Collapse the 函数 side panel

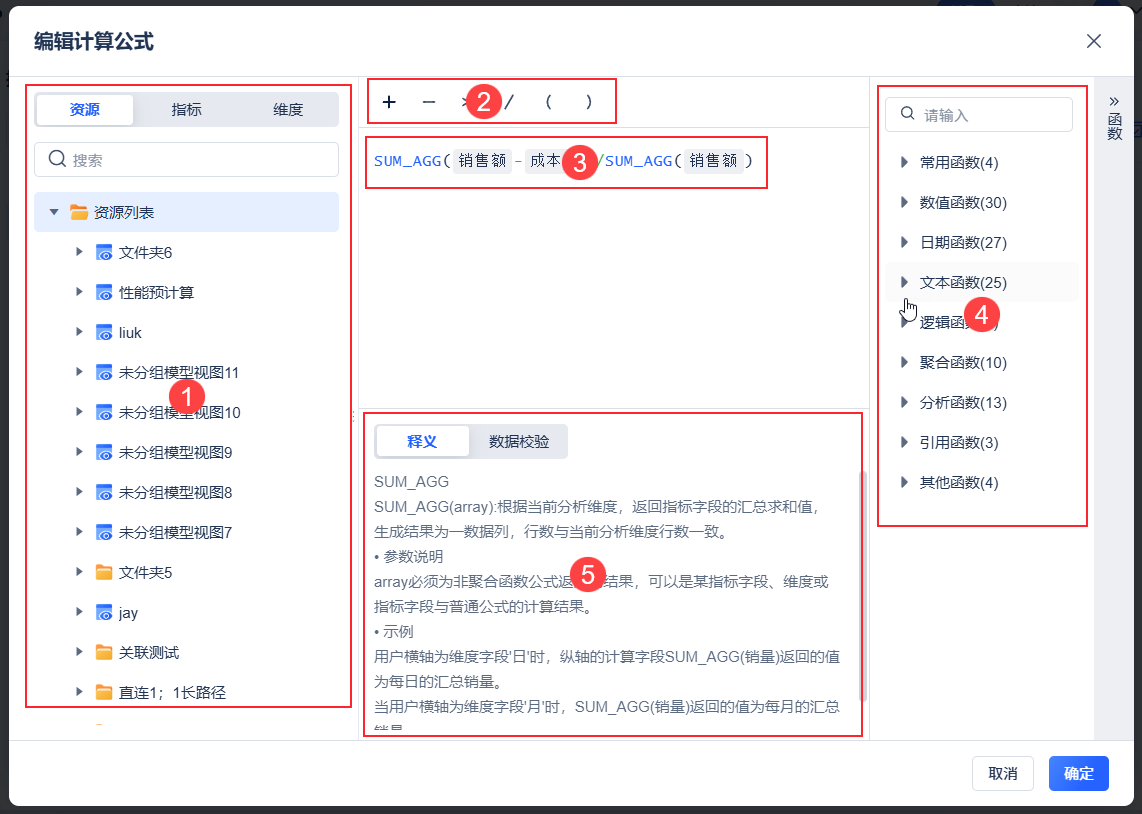pos(1114,102)
